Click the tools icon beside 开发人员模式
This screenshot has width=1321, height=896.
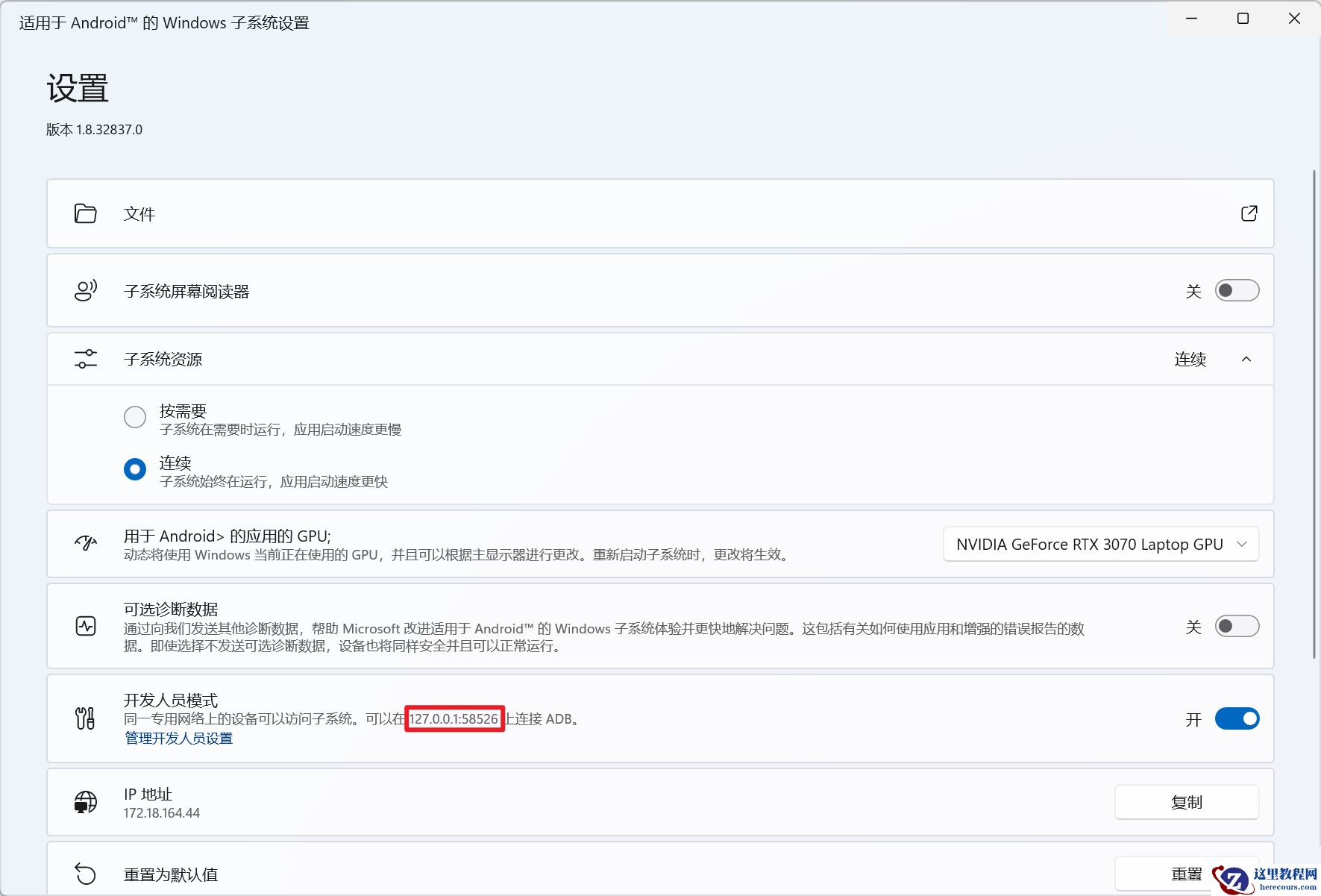[x=85, y=718]
